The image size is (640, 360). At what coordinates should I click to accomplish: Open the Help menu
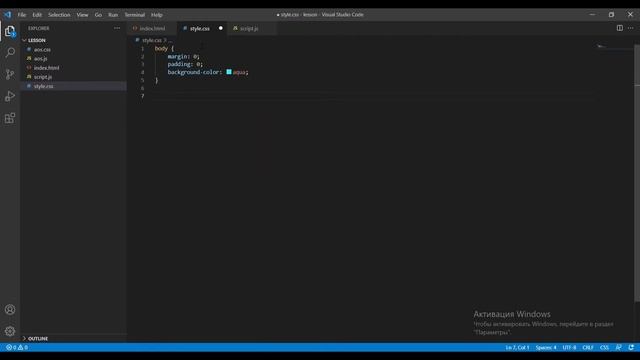pos(157,15)
